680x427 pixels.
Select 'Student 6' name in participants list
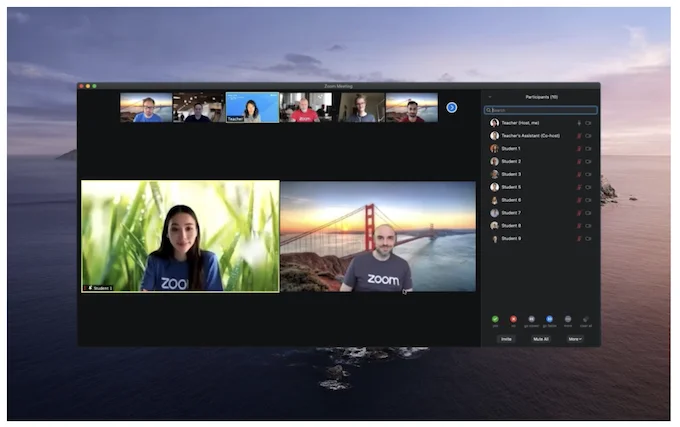[511, 200]
